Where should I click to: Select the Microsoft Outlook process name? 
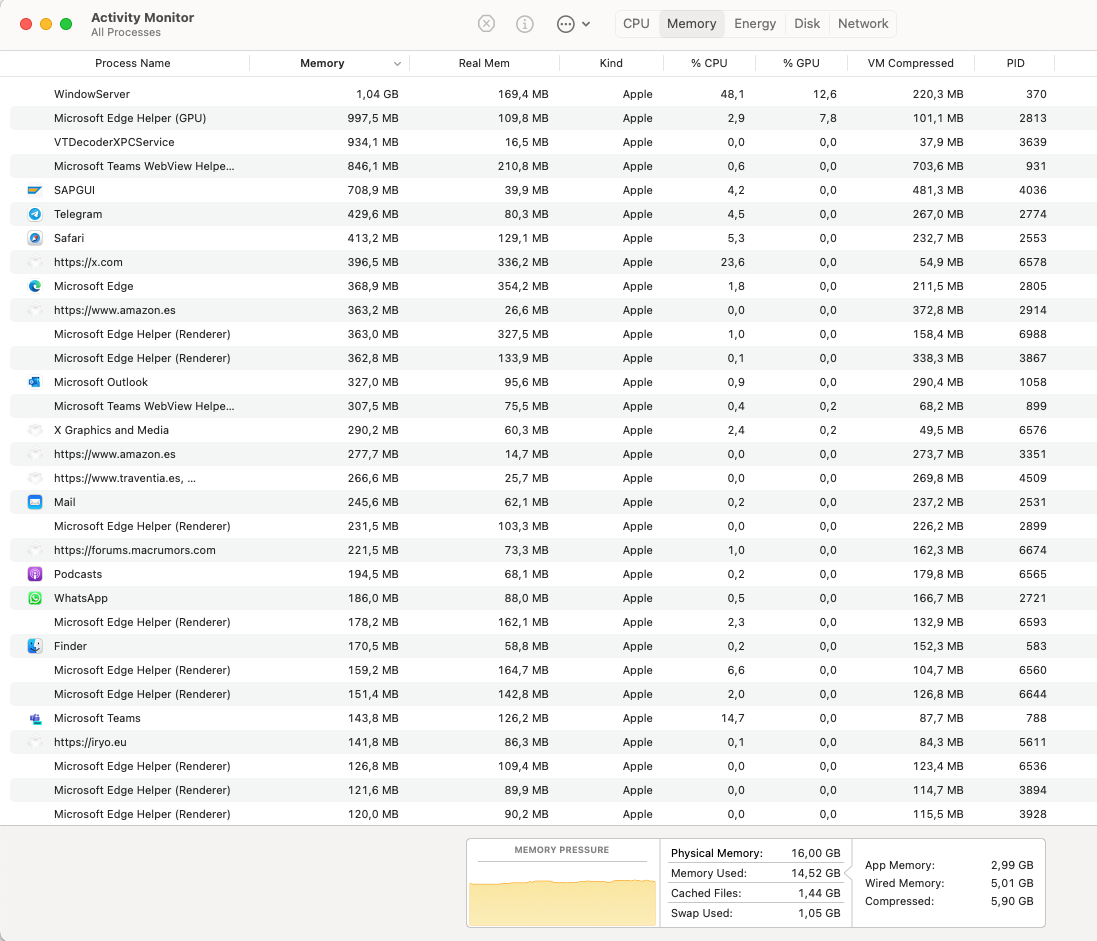[x=101, y=382]
